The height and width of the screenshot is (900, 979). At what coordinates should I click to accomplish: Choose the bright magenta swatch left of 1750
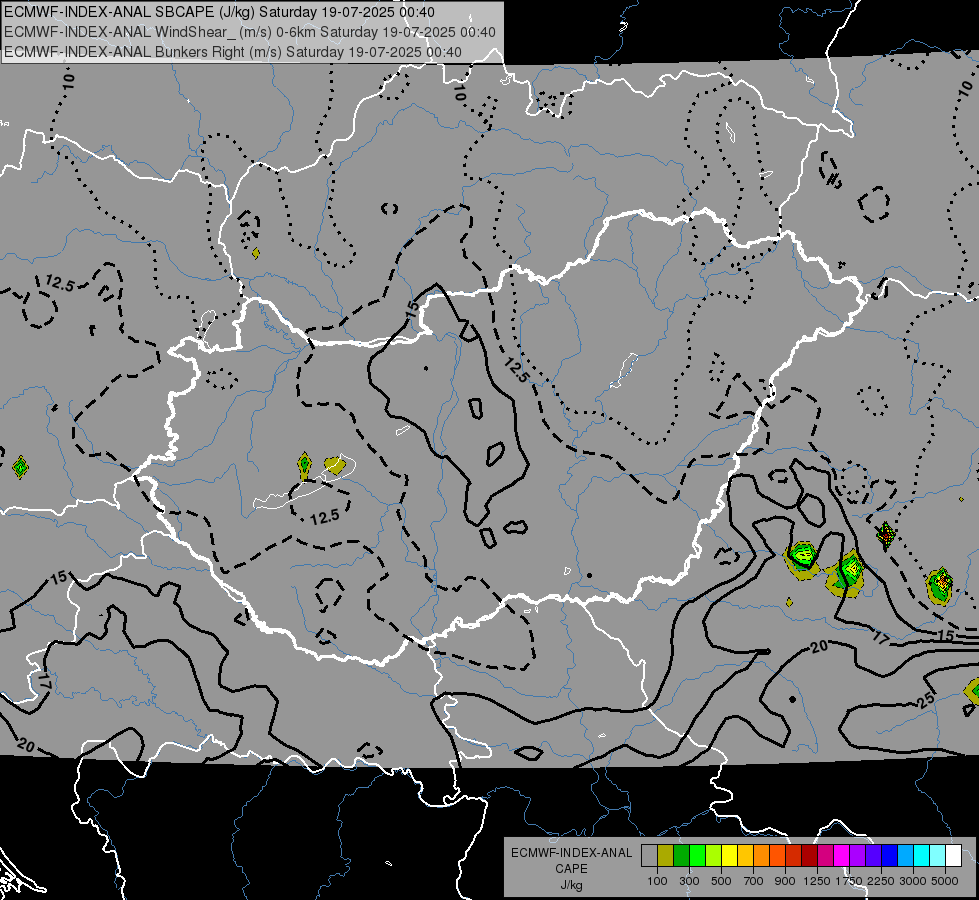tap(842, 856)
